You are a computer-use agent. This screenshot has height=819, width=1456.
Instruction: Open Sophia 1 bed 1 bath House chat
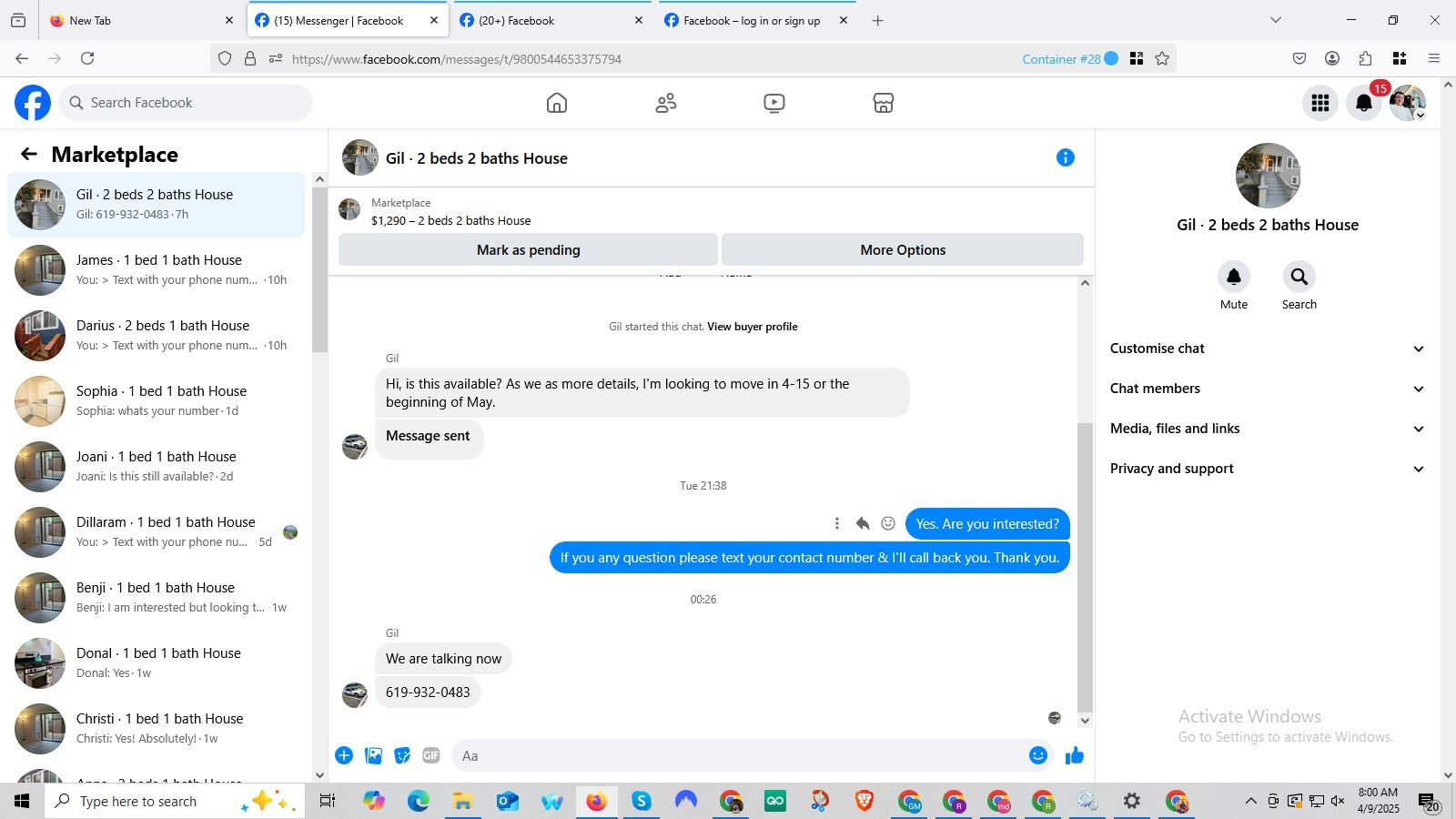[157, 401]
